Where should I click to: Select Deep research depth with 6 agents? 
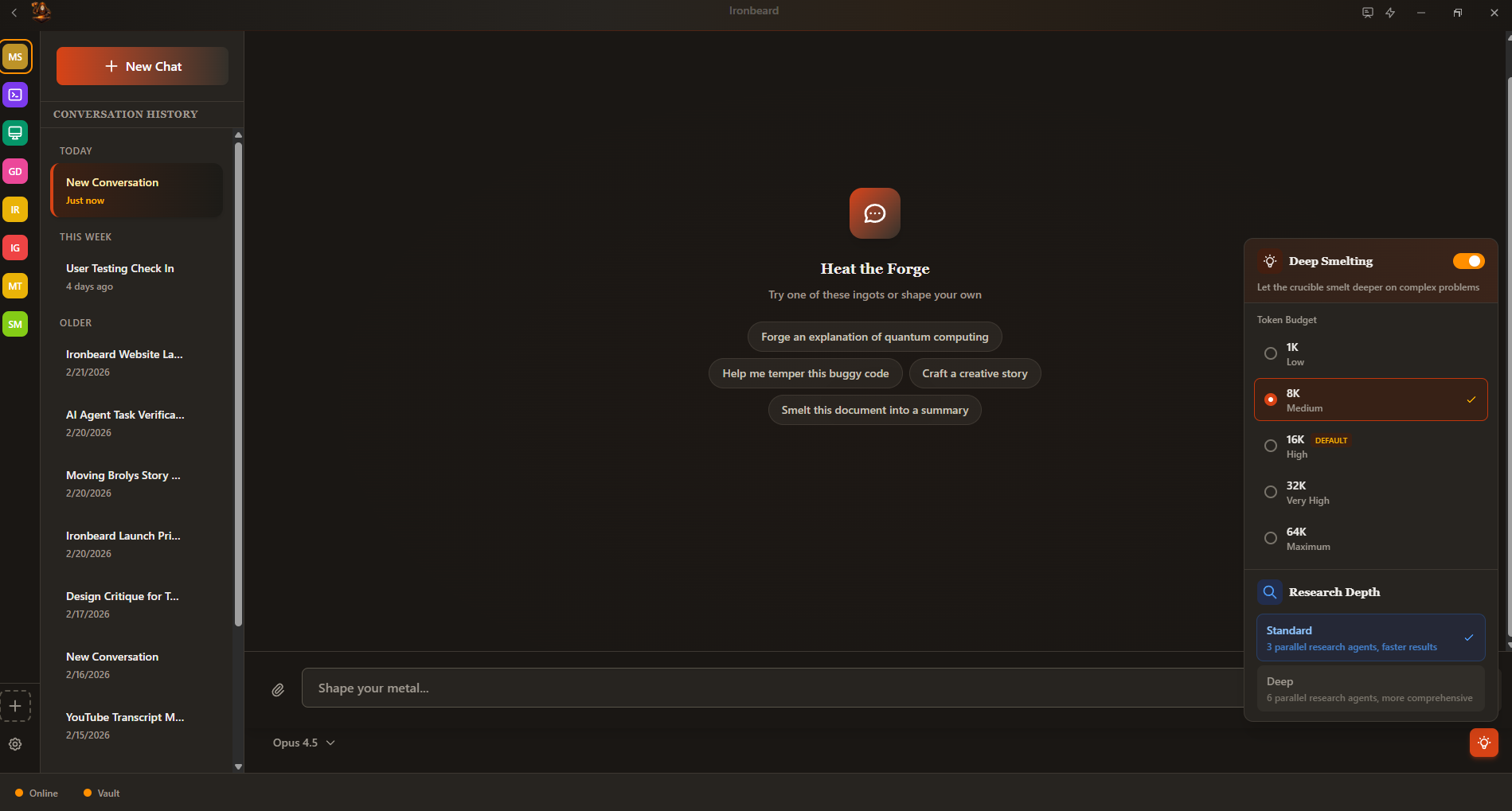pyautogui.click(x=1369, y=688)
